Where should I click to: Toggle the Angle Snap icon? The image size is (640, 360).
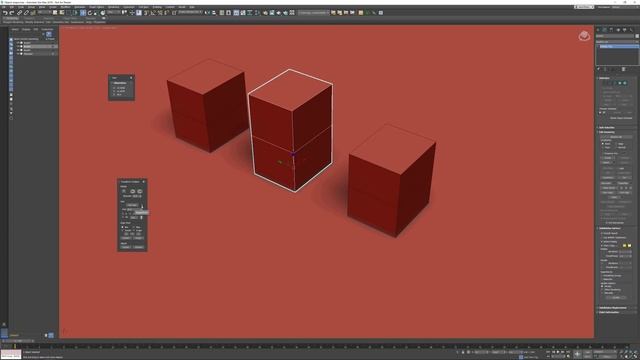click(153, 13)
